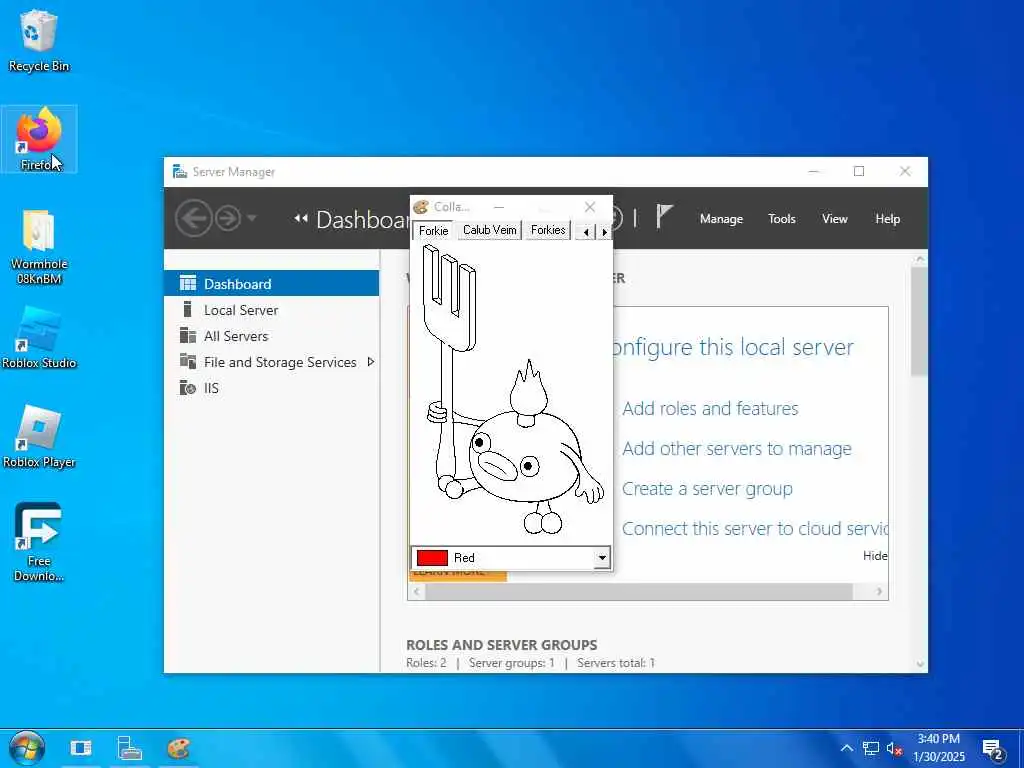Viewport: 1024px width, 768px height.
Task: Click the IIS role icon
Action: tap(187, 388)
